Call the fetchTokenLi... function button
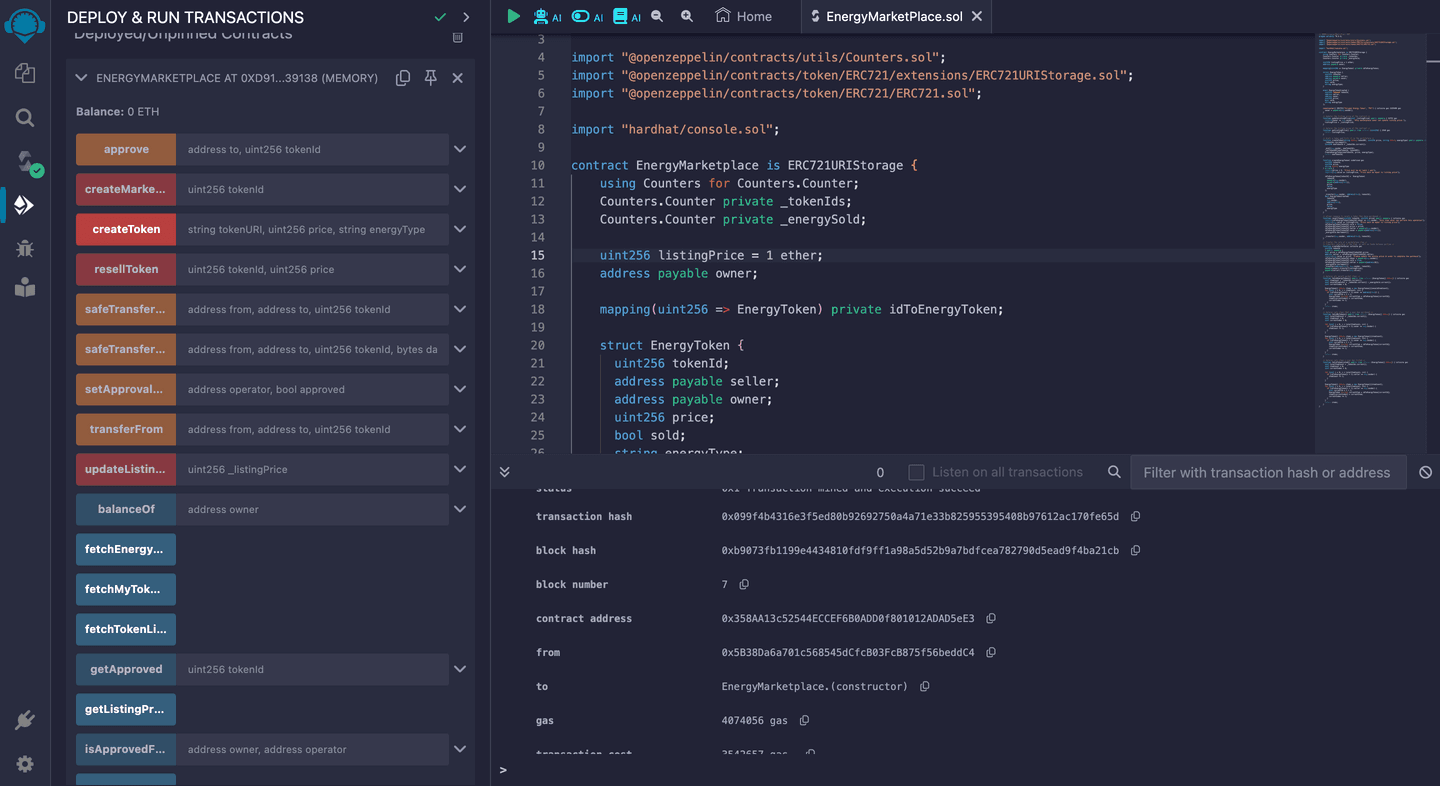1440x786 pixels. (x=126, y=629)
